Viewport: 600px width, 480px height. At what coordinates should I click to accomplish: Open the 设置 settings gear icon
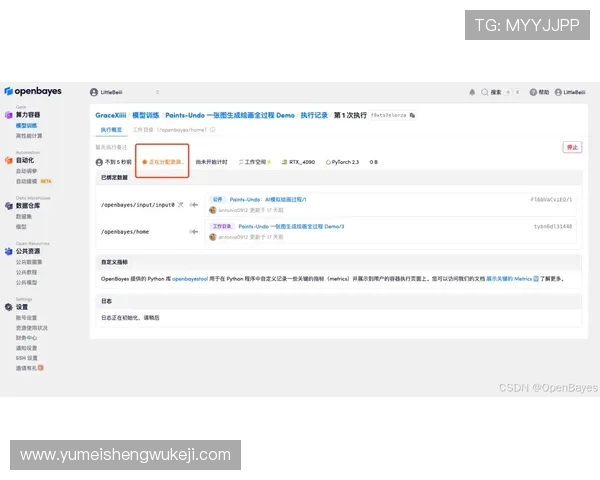click(x=8, y=307)
